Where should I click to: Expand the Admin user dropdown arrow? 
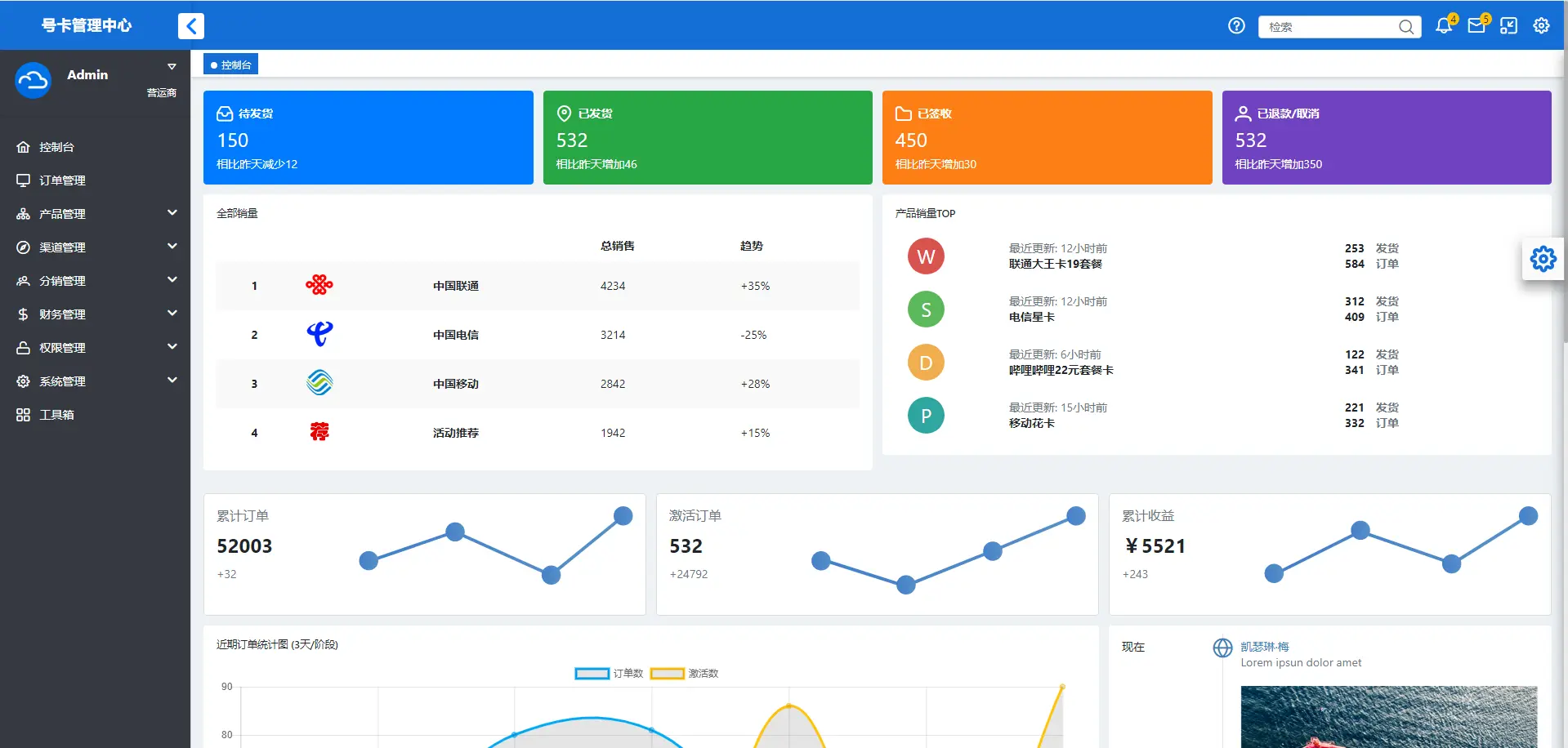[x=172, y=67]
